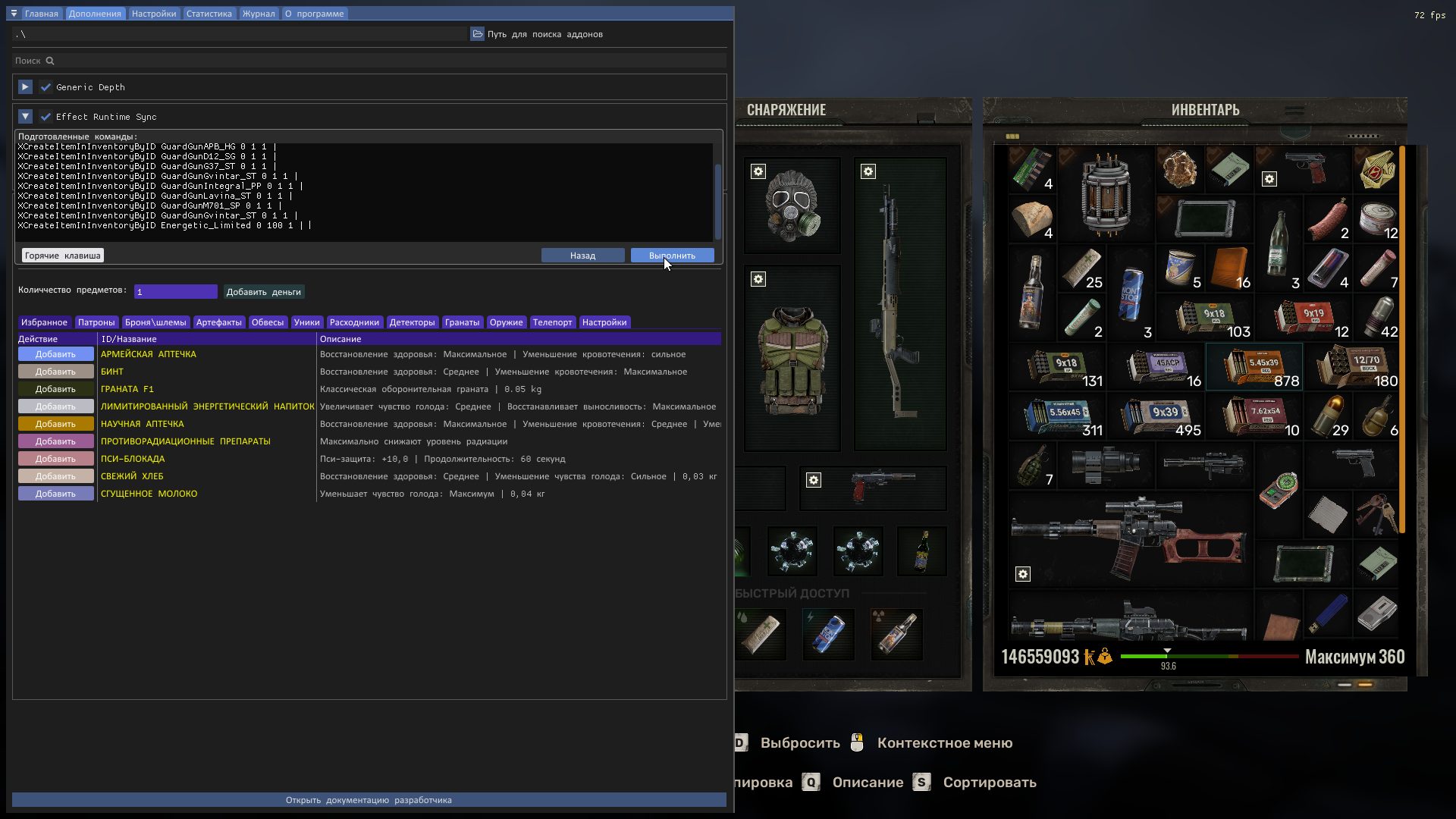This screenshot has height=819, width=1456.
Task: Open the dropdown arrow at top-left corner
Action: (x=12, y=13)
